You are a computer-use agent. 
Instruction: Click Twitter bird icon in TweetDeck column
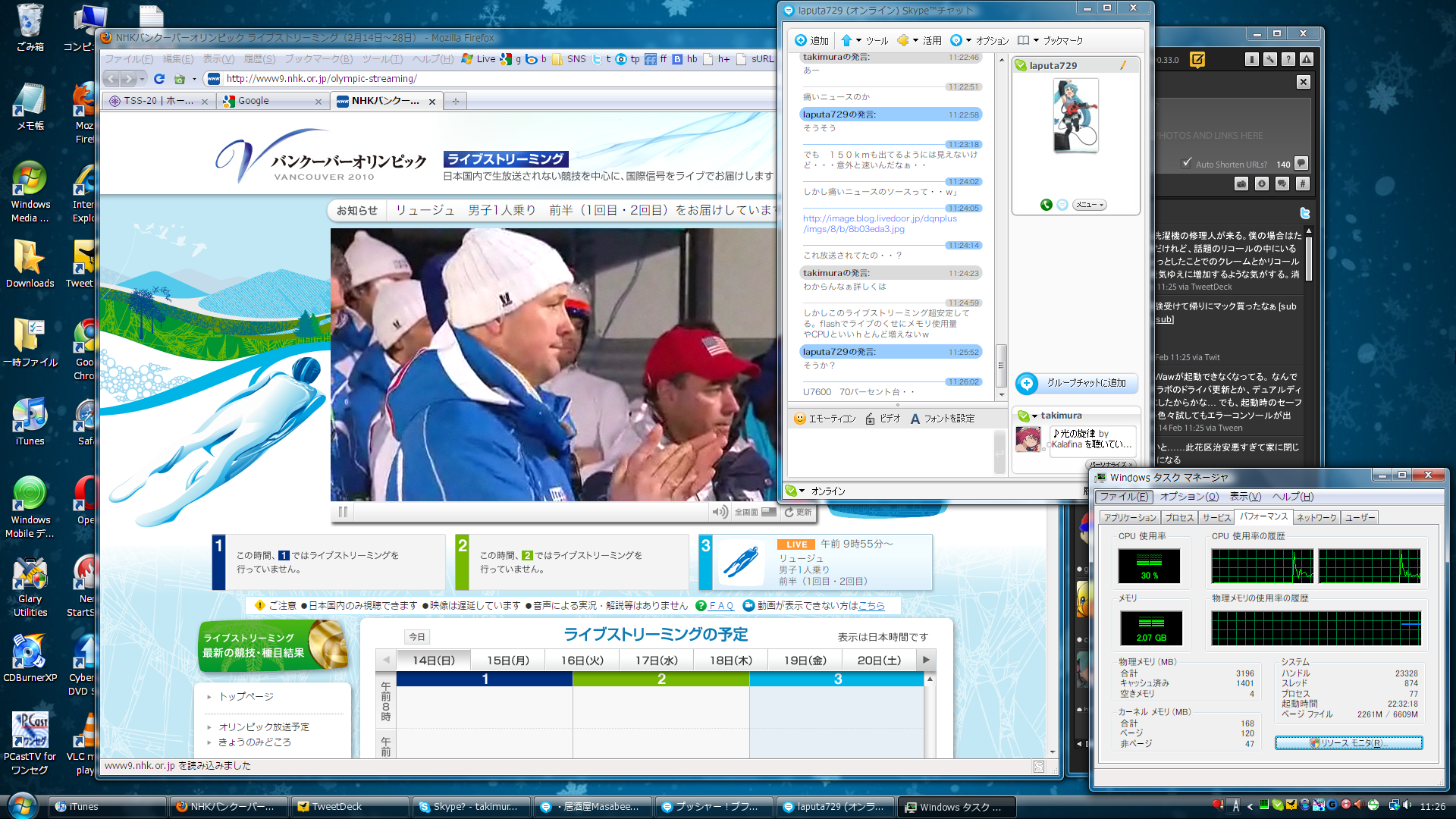click(x=1305, y=213)
